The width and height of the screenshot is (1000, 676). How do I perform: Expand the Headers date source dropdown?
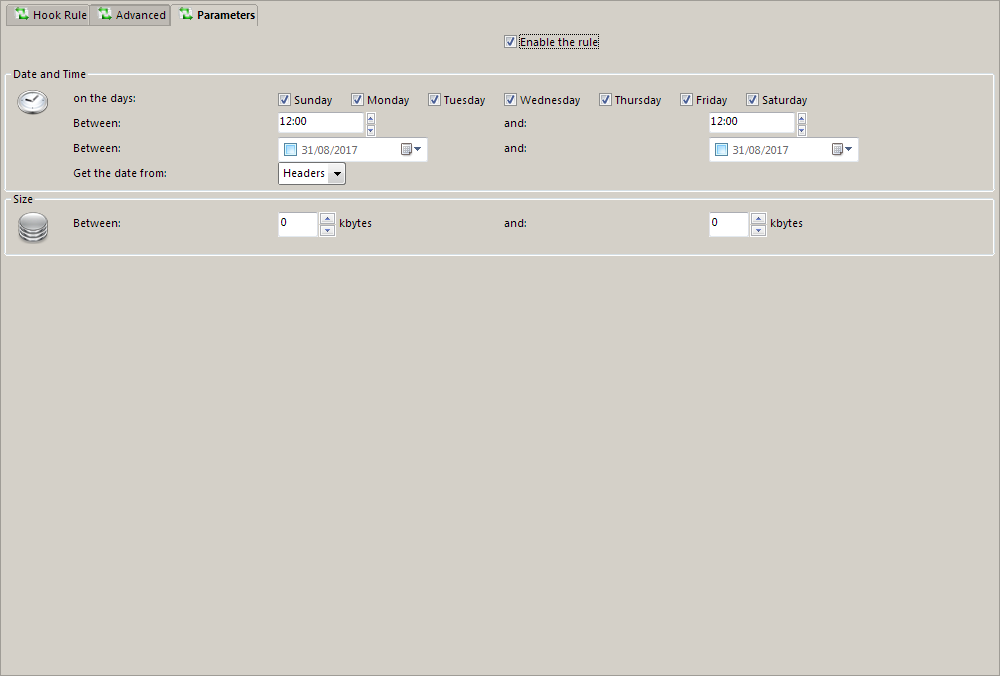pyautogui.click(x=337, y=174)
